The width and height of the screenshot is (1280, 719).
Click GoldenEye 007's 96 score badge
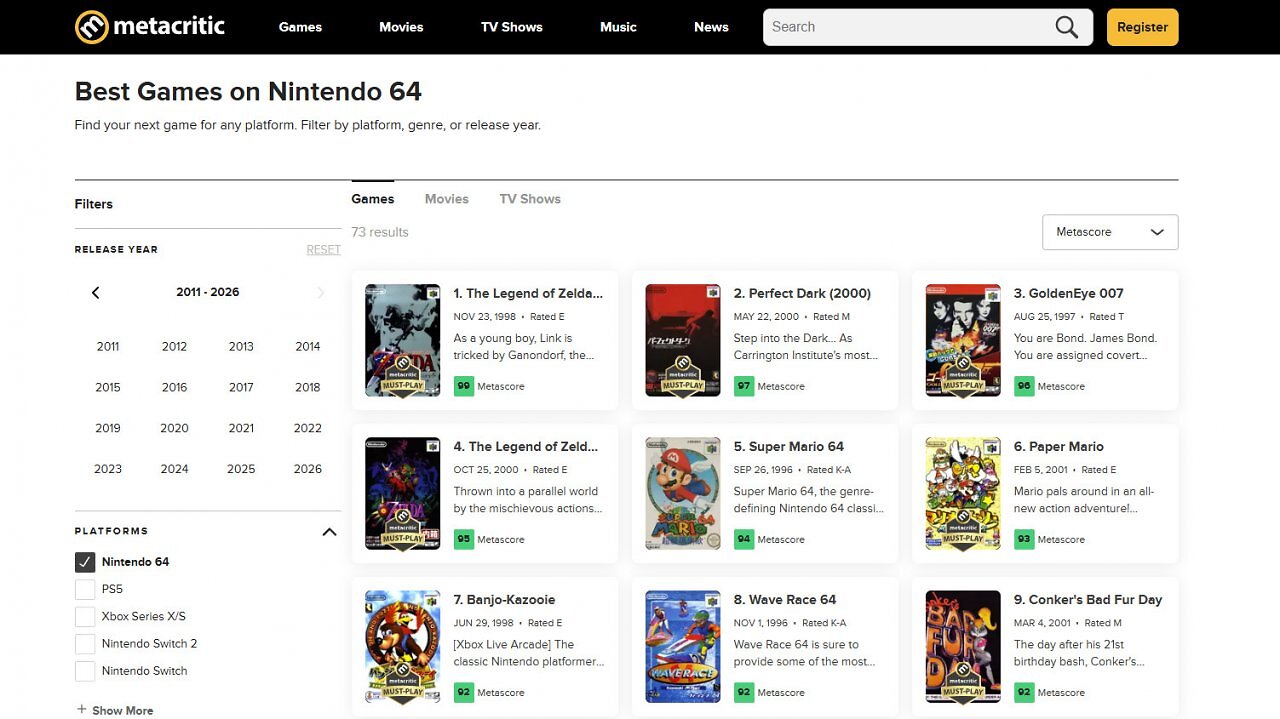click(1023, 386)
